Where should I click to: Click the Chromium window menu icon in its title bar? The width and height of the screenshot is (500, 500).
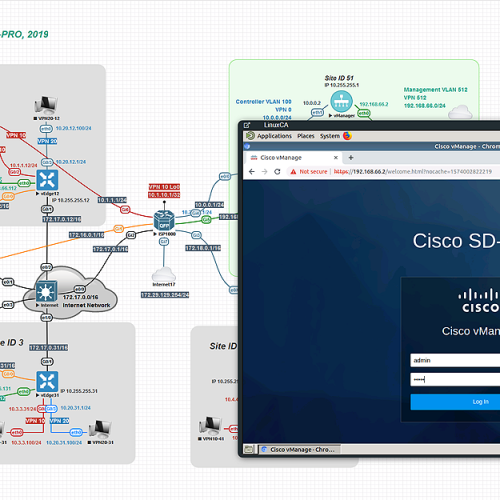[247, 146]
